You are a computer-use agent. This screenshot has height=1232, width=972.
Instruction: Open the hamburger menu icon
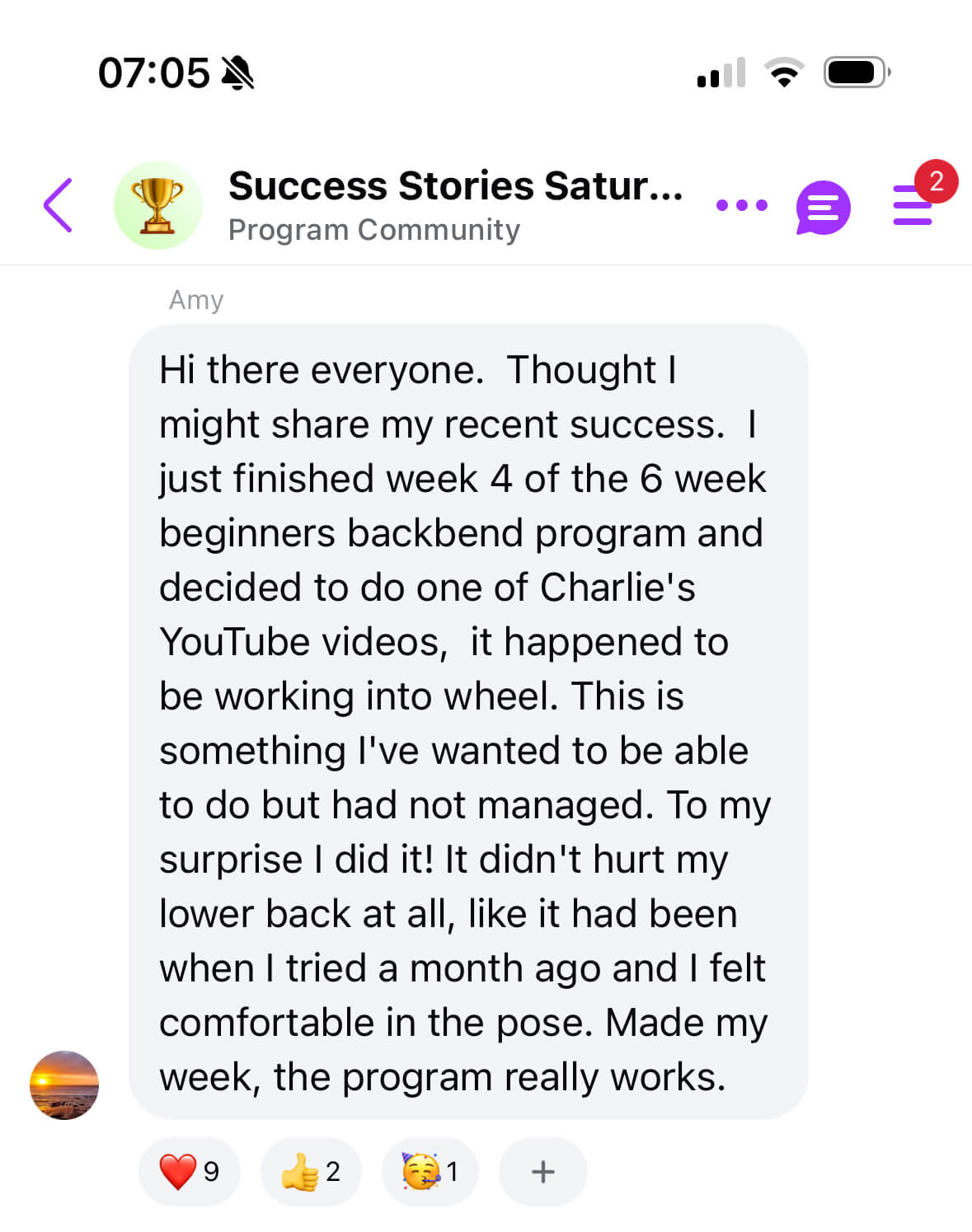[x=912, y=208]
